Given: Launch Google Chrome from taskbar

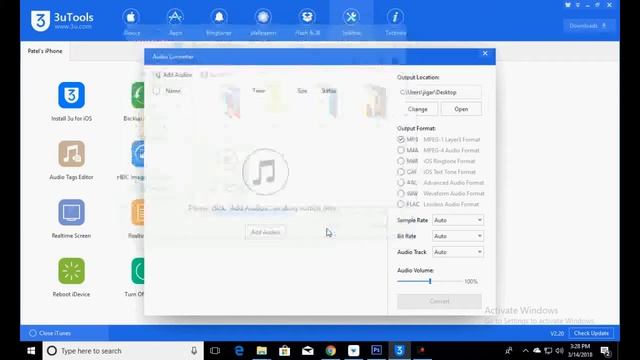Looking at the screenshot, I should [331, 351].
